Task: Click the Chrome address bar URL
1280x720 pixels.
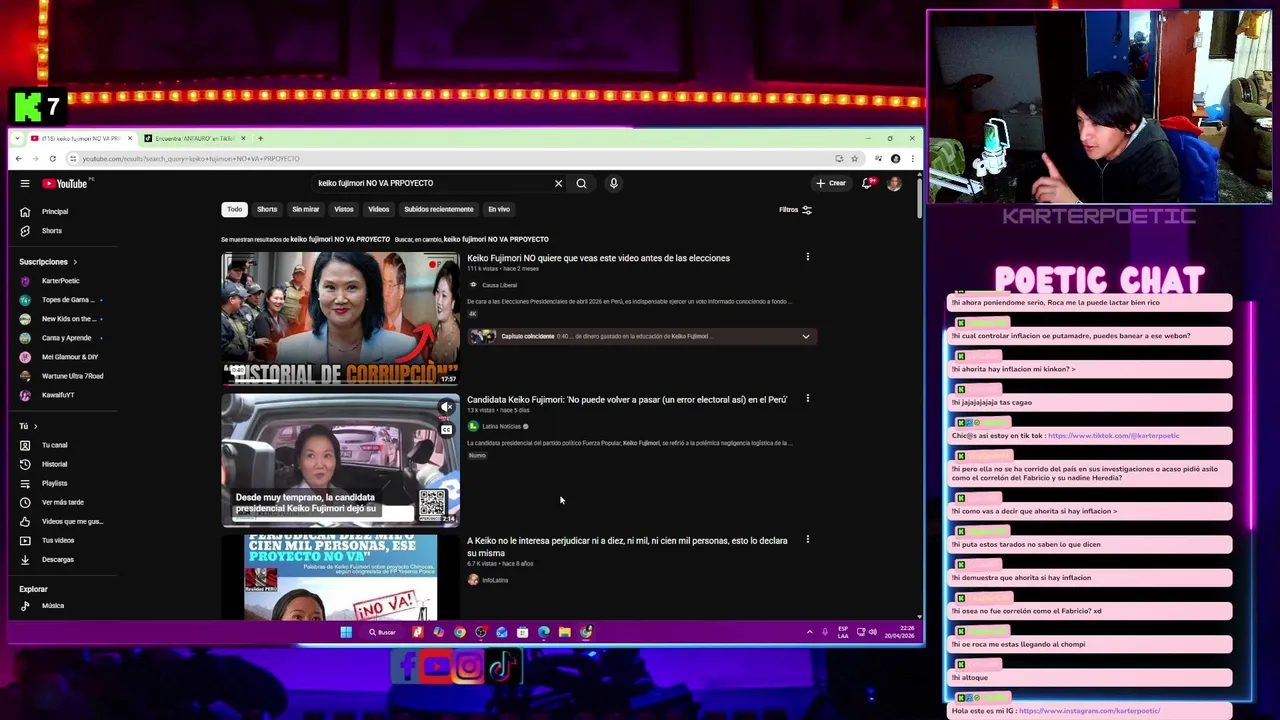Action: point(190,159)
